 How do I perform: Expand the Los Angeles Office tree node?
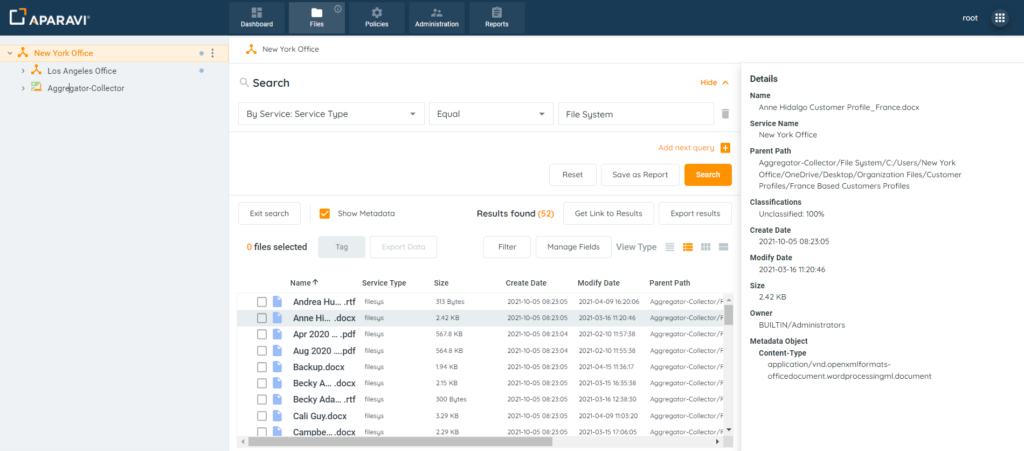coord(23,71)
